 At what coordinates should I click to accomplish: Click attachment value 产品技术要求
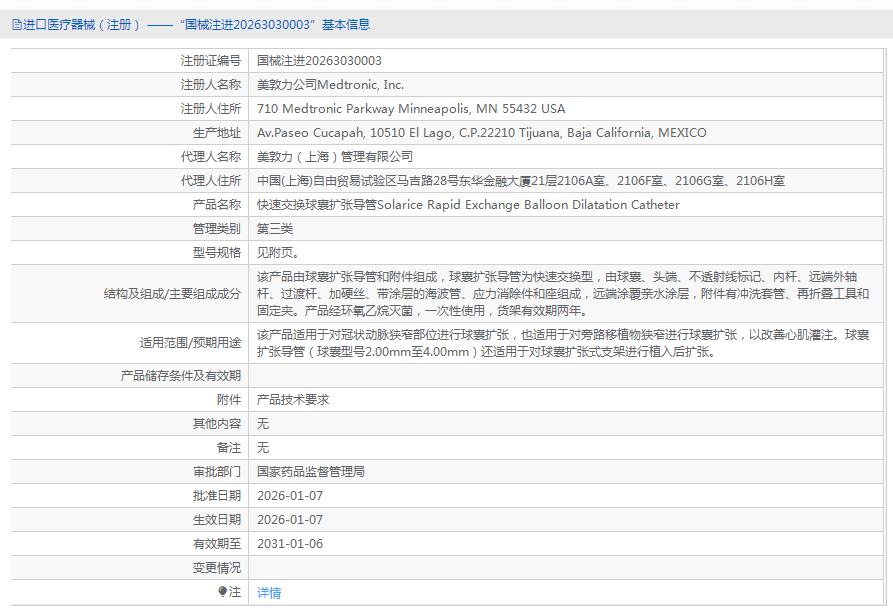293,400
